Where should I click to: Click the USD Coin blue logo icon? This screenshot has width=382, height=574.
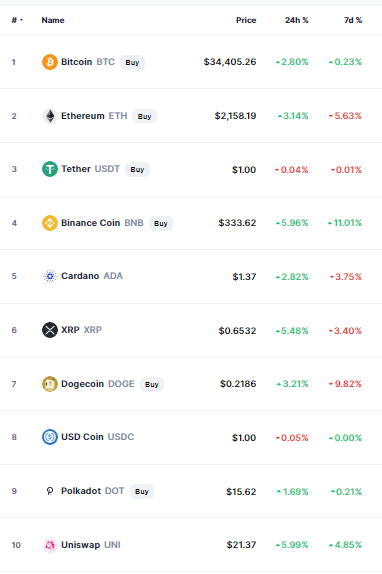pos(50,437)
